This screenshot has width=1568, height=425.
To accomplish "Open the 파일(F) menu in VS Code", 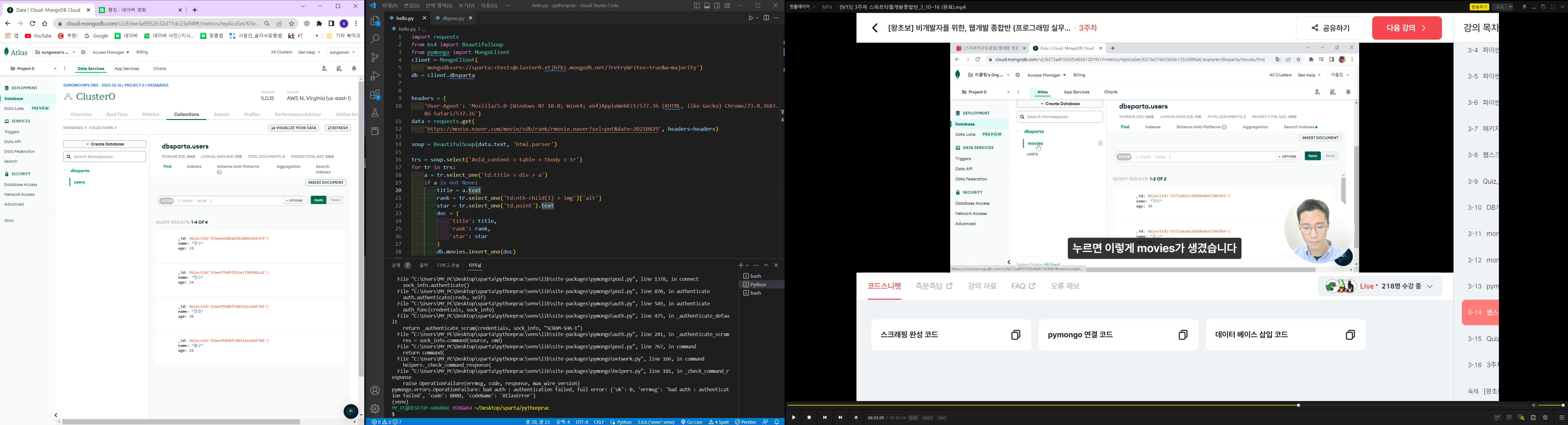I will point(390,6).
